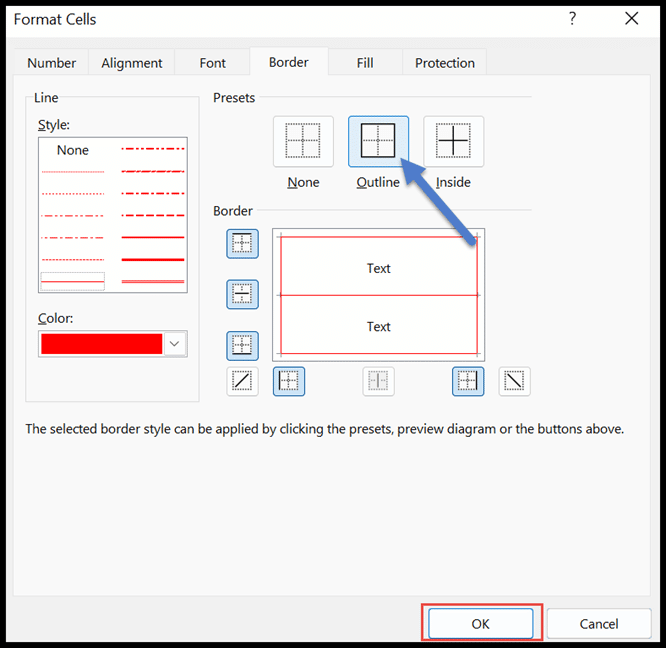Select the slanted dash-dot line style
The height and width of the screenshot is (648, 666).
click(x=153, y=171)
